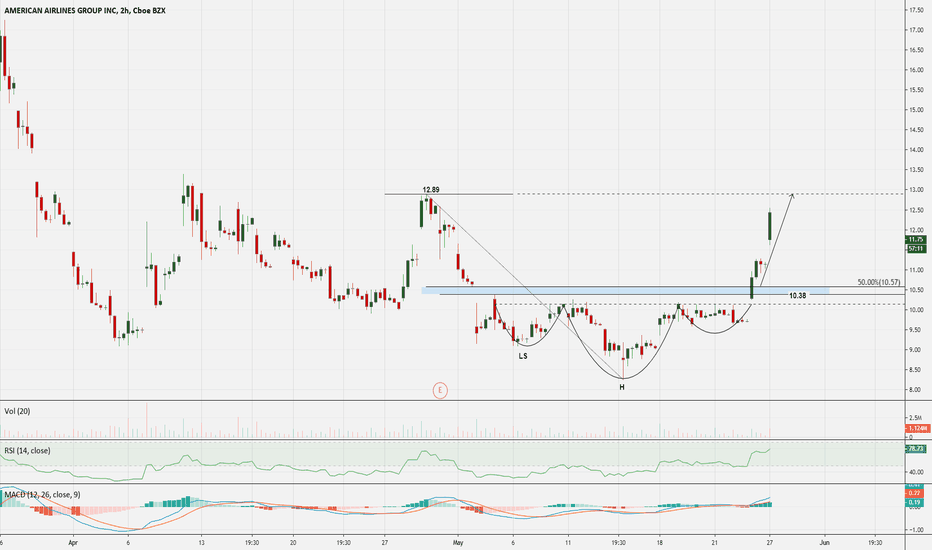This screenshot has width=932, height=550.
Task: Click the 78.73 RSI value tag
Action: [x=915, y=449]
